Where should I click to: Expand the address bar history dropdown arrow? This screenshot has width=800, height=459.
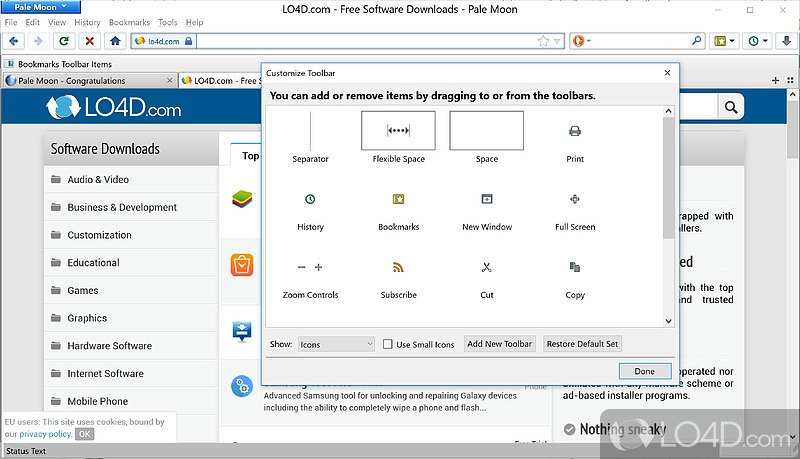point(557,41)
